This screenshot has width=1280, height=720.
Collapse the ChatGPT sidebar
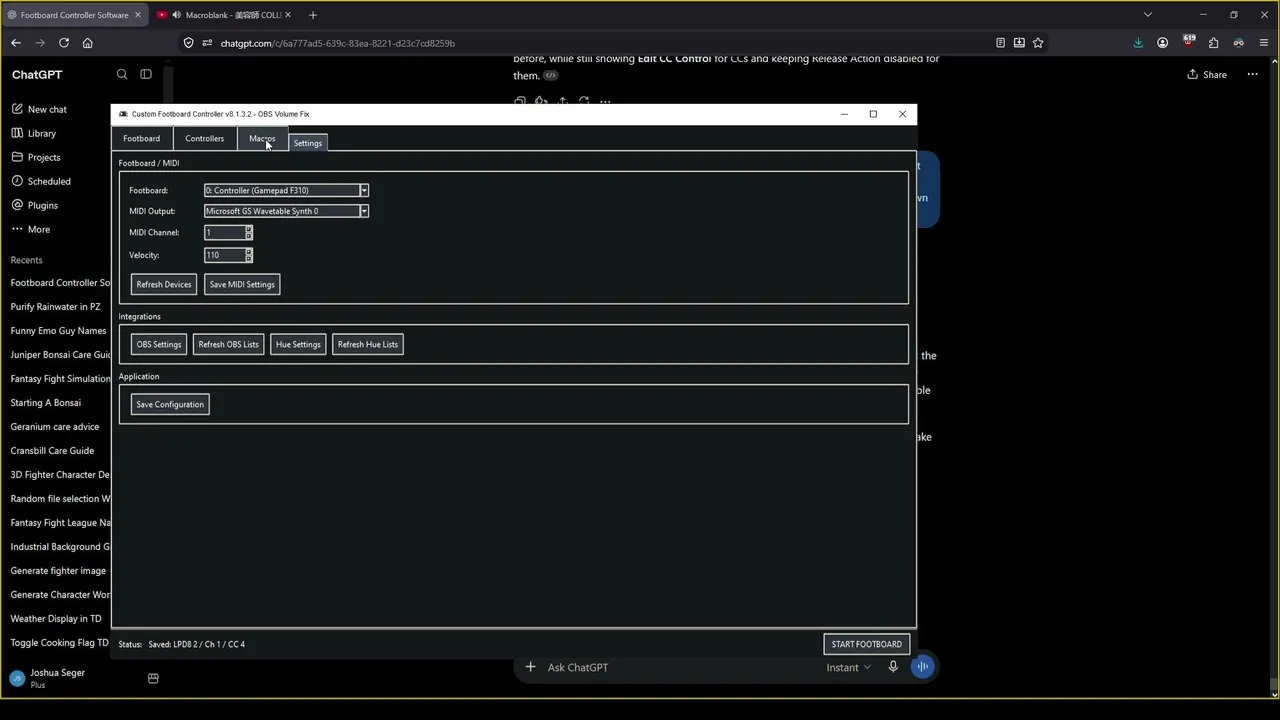[x=146, y=74]
